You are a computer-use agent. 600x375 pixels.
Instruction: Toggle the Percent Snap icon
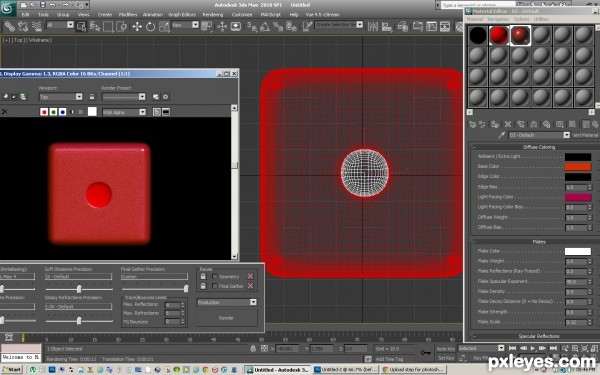(277, 26)
